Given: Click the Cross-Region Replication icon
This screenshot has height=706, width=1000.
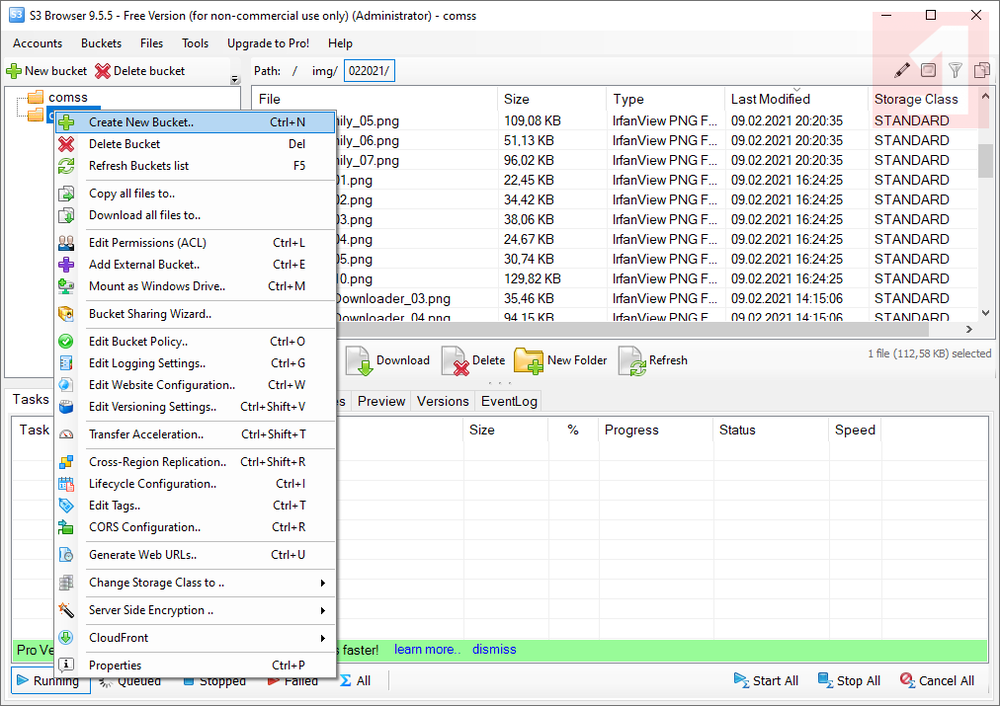Looking at the screenshot, I should click(66, 462).
